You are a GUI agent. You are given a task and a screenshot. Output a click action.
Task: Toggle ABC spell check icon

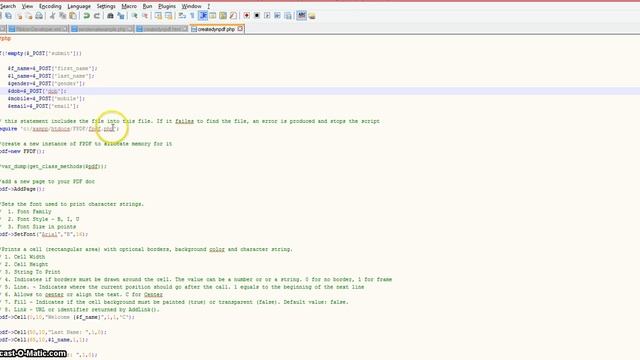pos(301,16)
